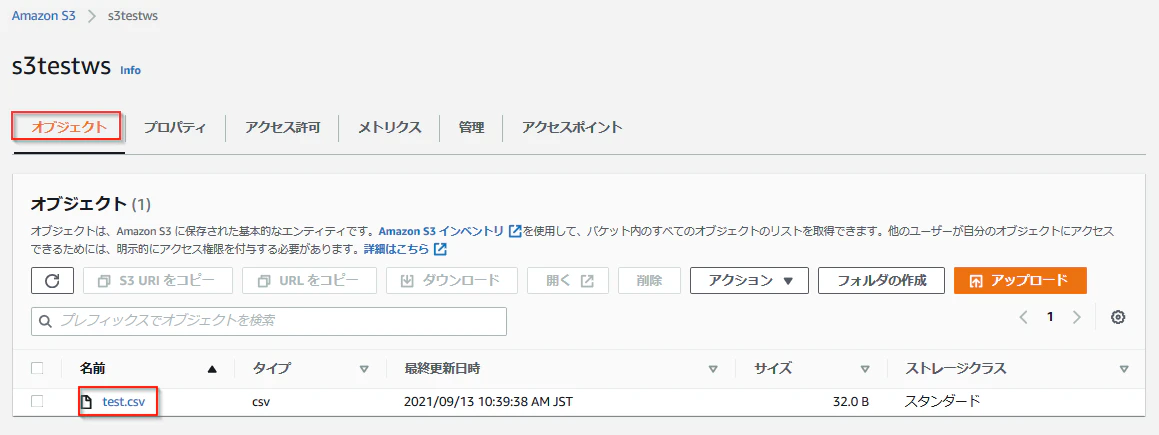1159x435 pixels.
Task: Sort the サイズ column
Action: pyautogui.click(x=864, y=369)
